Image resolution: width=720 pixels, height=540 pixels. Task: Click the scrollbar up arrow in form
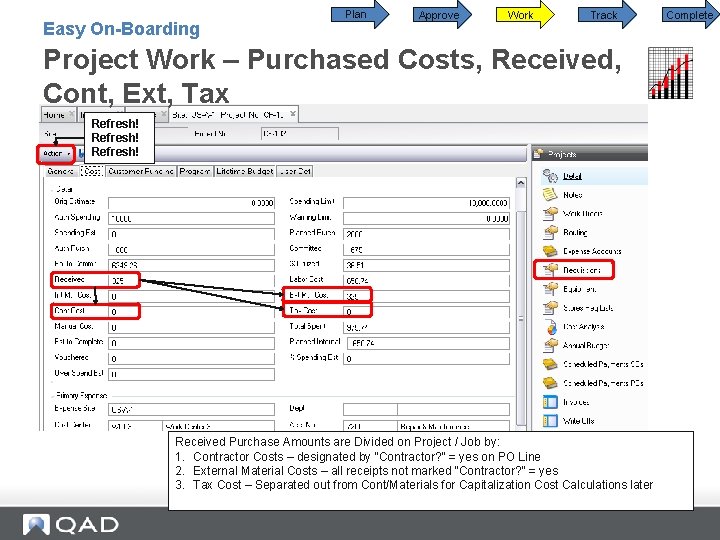pos(521,183)
